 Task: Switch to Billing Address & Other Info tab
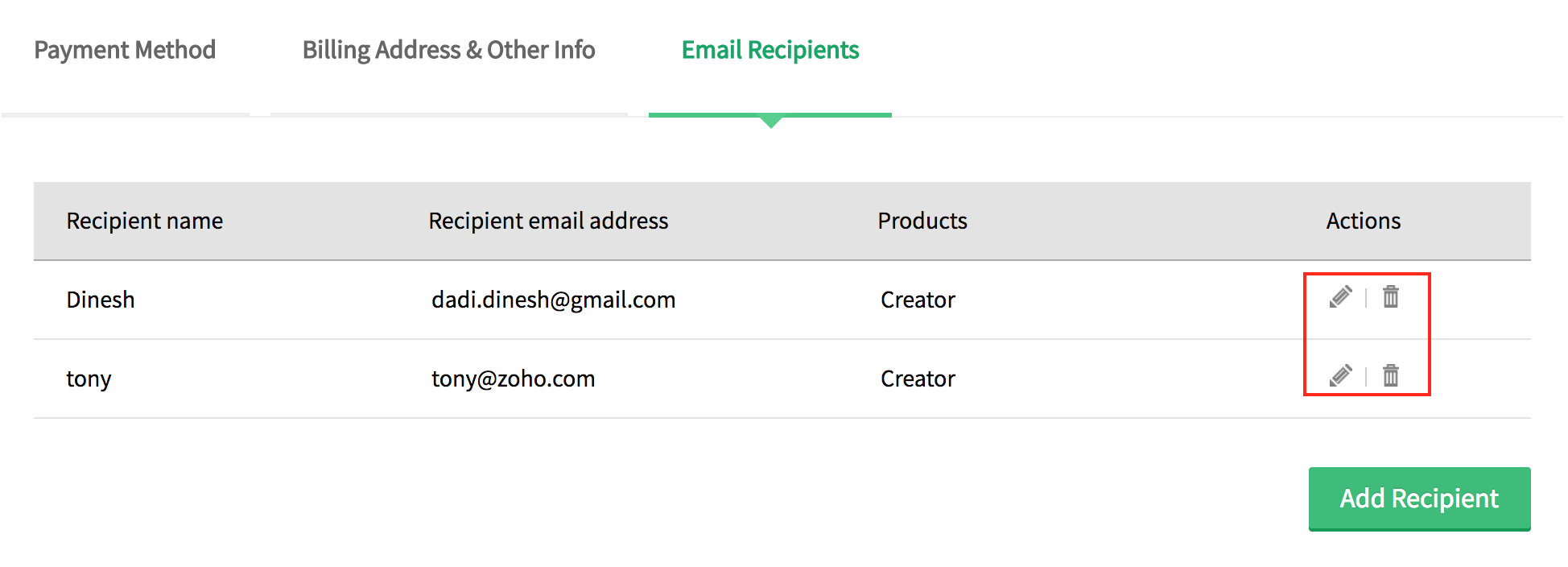448,50
